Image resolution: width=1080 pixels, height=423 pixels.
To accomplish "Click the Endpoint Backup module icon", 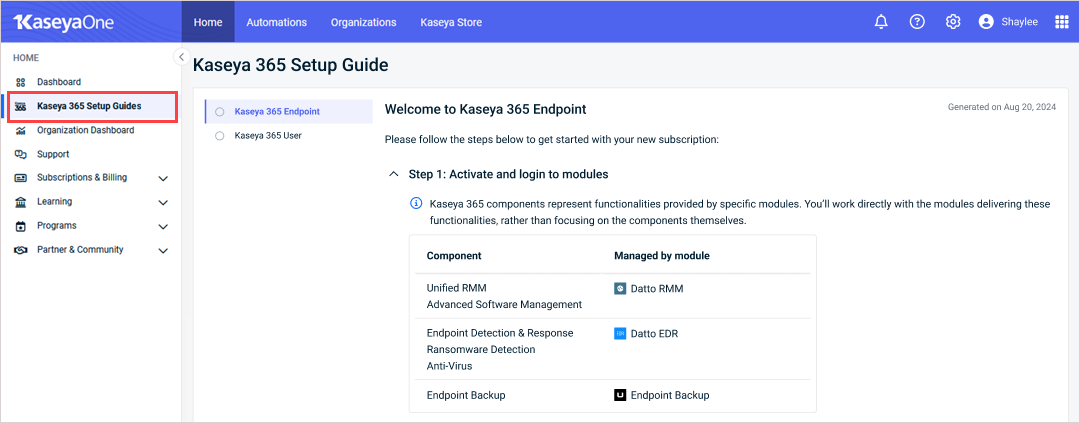I will 620,395.
